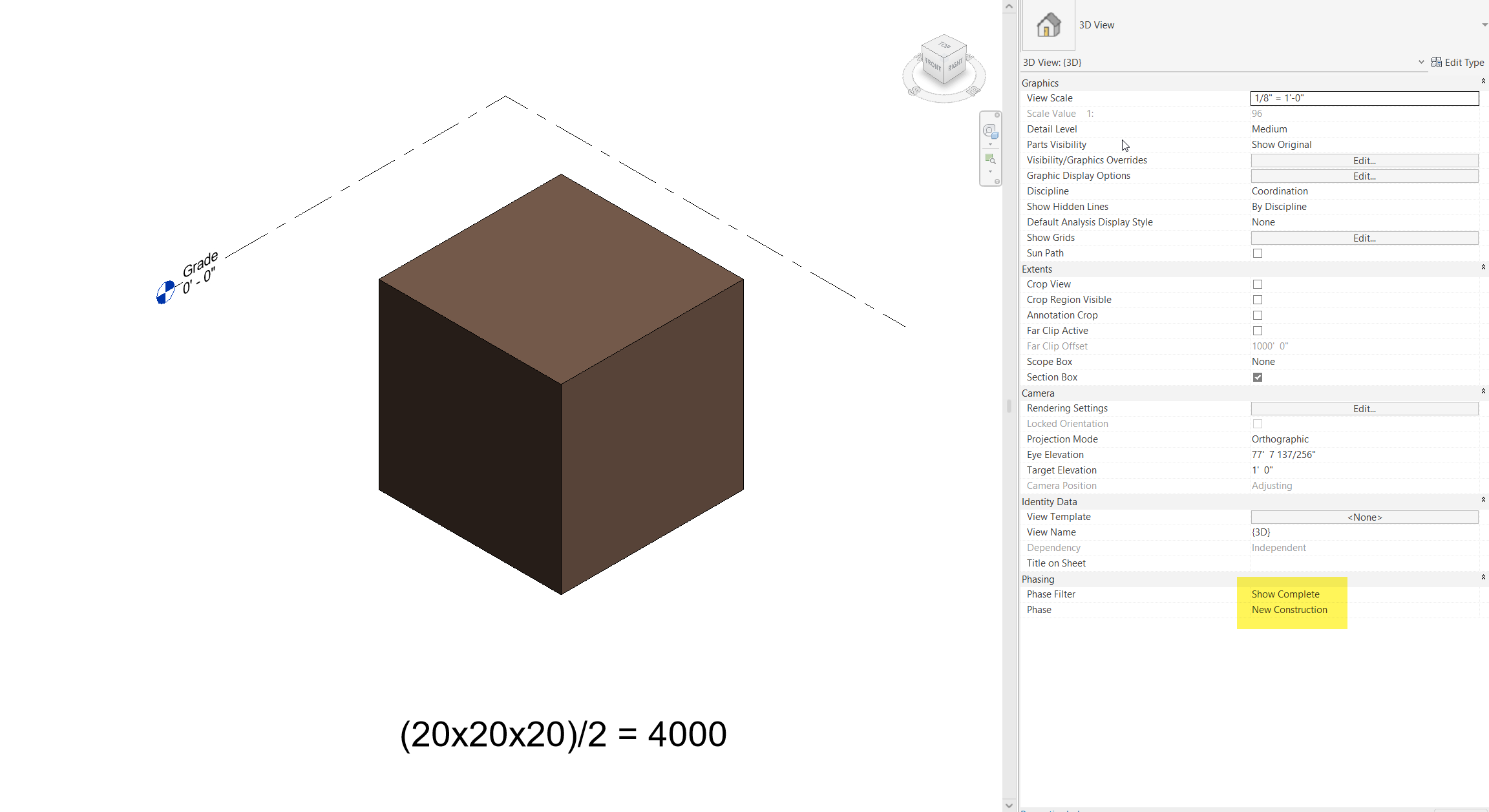
Task: Click the Front face of the ViewCube
Action: [x=933, y=64]
